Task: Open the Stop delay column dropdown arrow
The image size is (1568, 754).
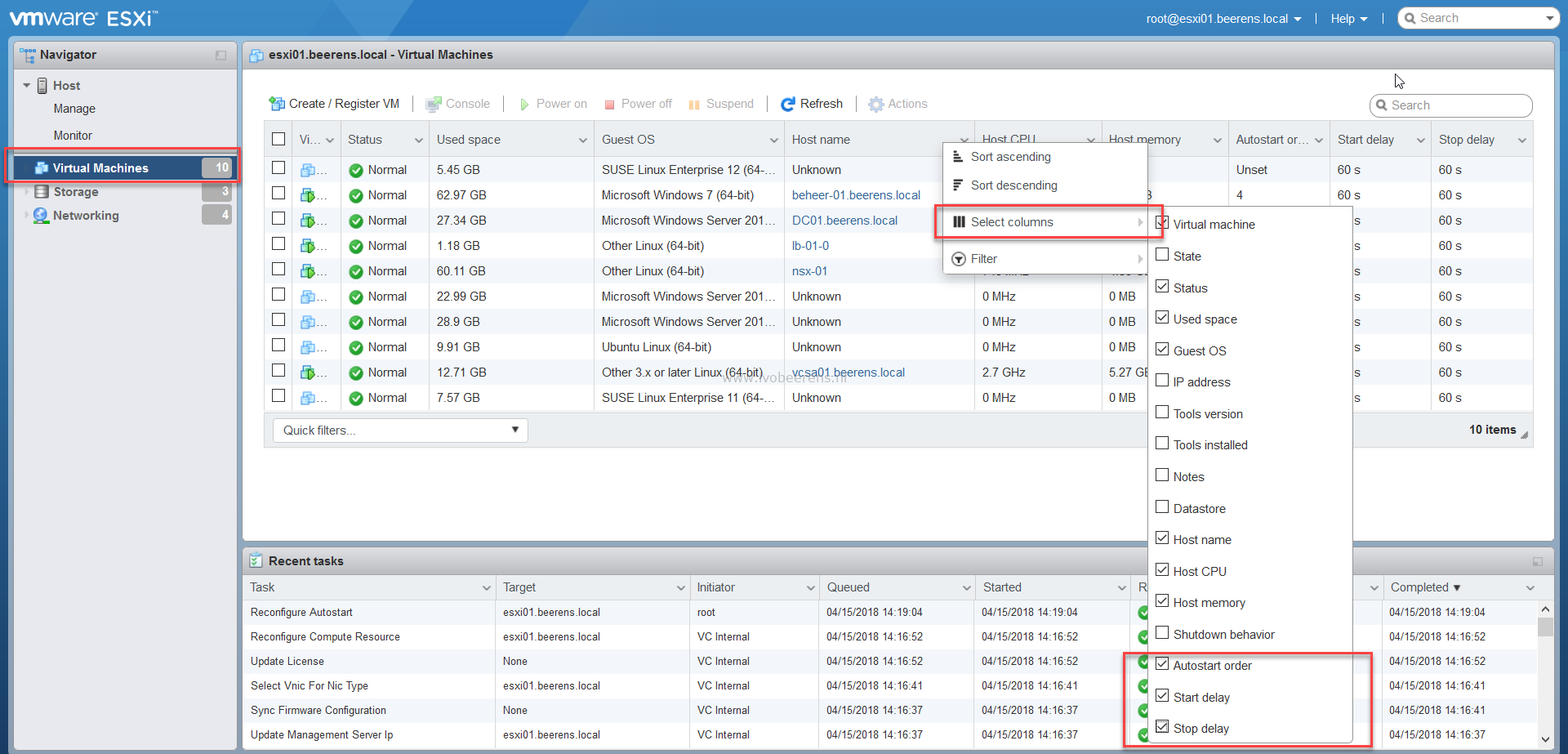Action: click(1521, 141)
